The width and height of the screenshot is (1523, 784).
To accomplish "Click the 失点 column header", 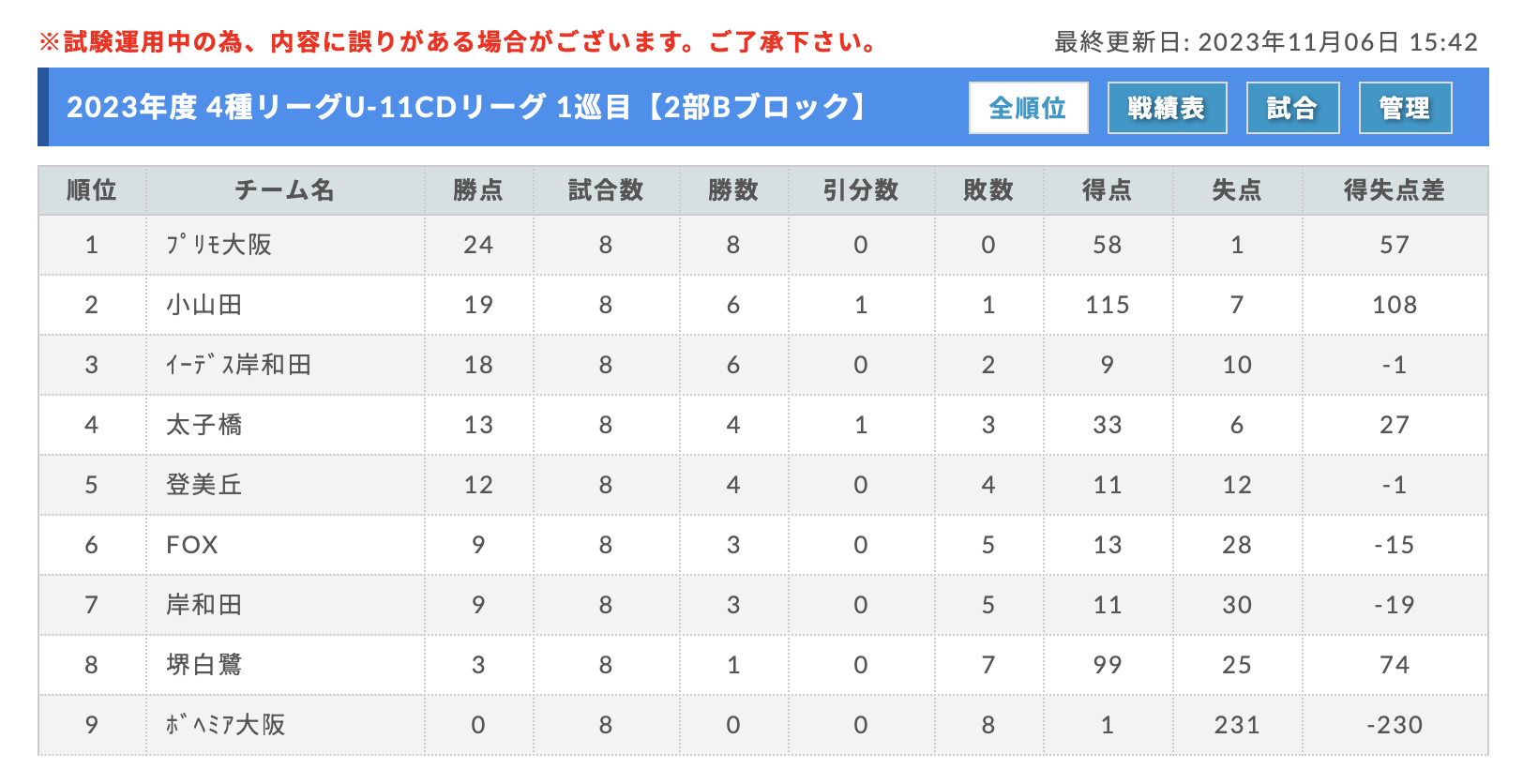I will [x=1237, y=190].
